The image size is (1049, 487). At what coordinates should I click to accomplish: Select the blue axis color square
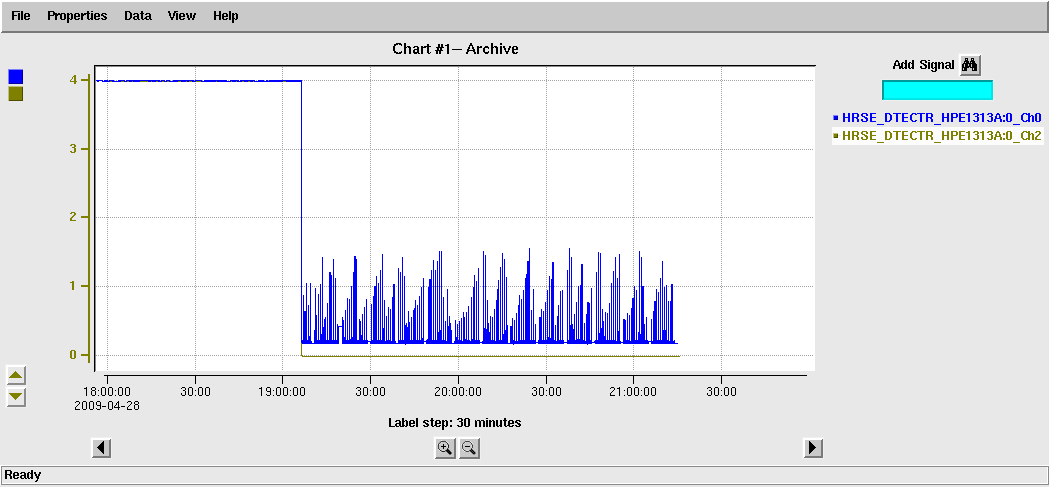[x=15, y=76]
